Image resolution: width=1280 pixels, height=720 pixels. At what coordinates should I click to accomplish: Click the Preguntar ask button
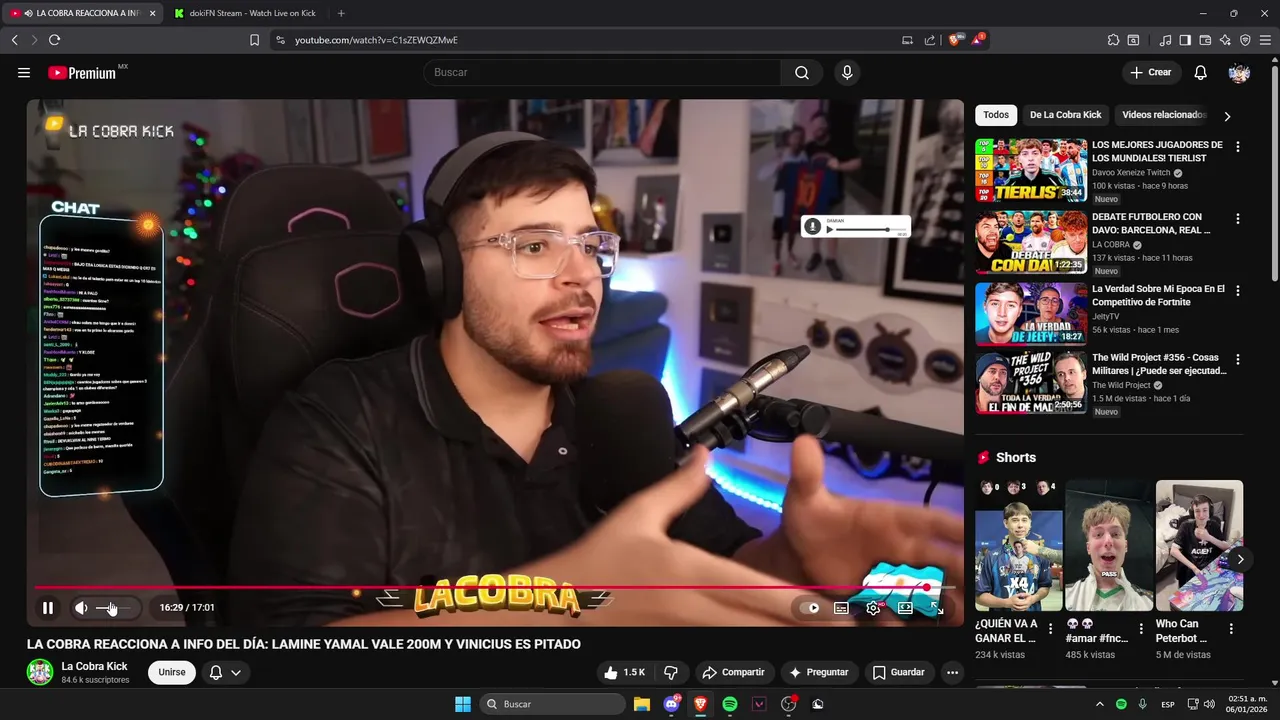(819, 672)
